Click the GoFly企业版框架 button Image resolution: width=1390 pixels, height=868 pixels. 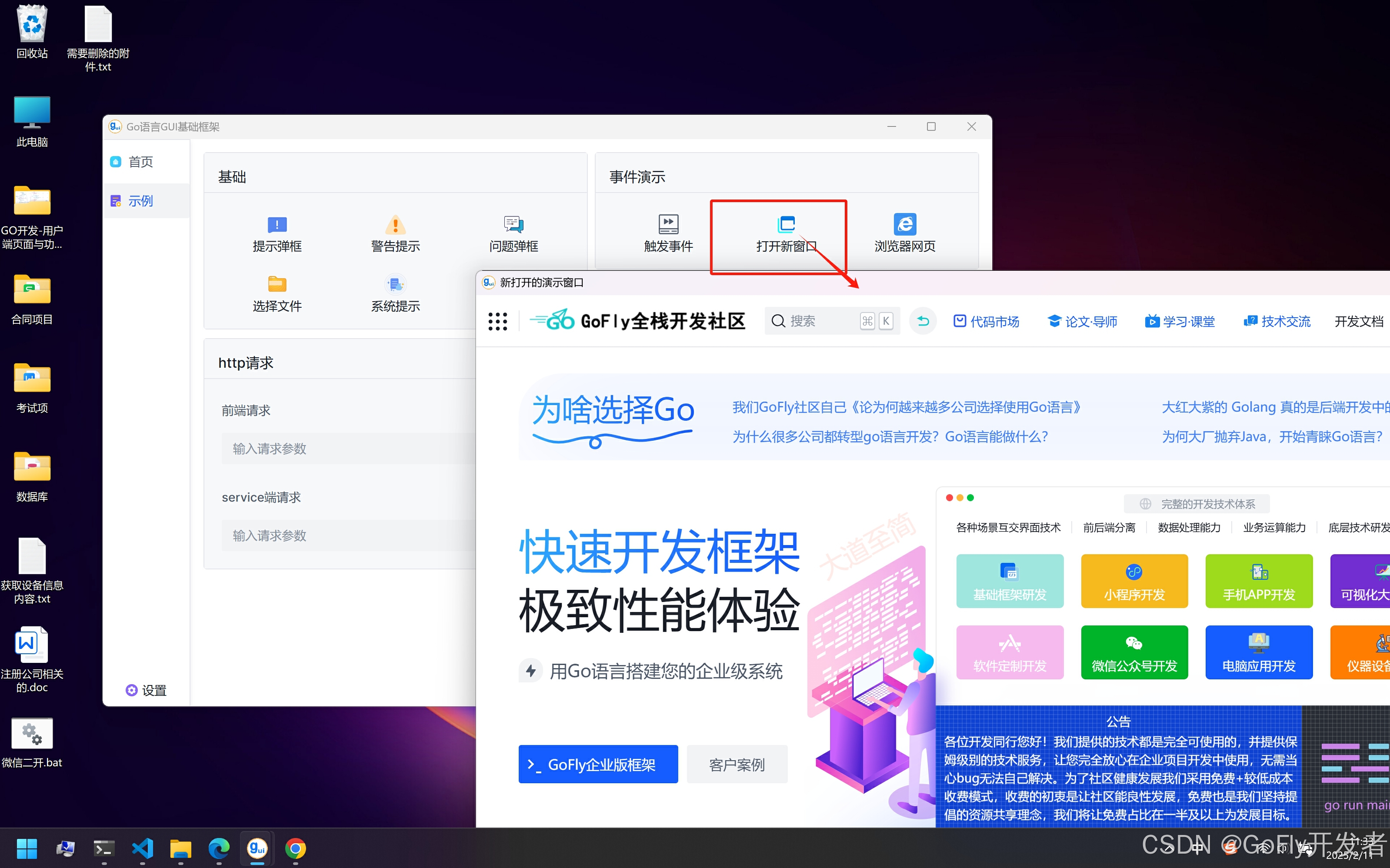(x=598, y=764)
